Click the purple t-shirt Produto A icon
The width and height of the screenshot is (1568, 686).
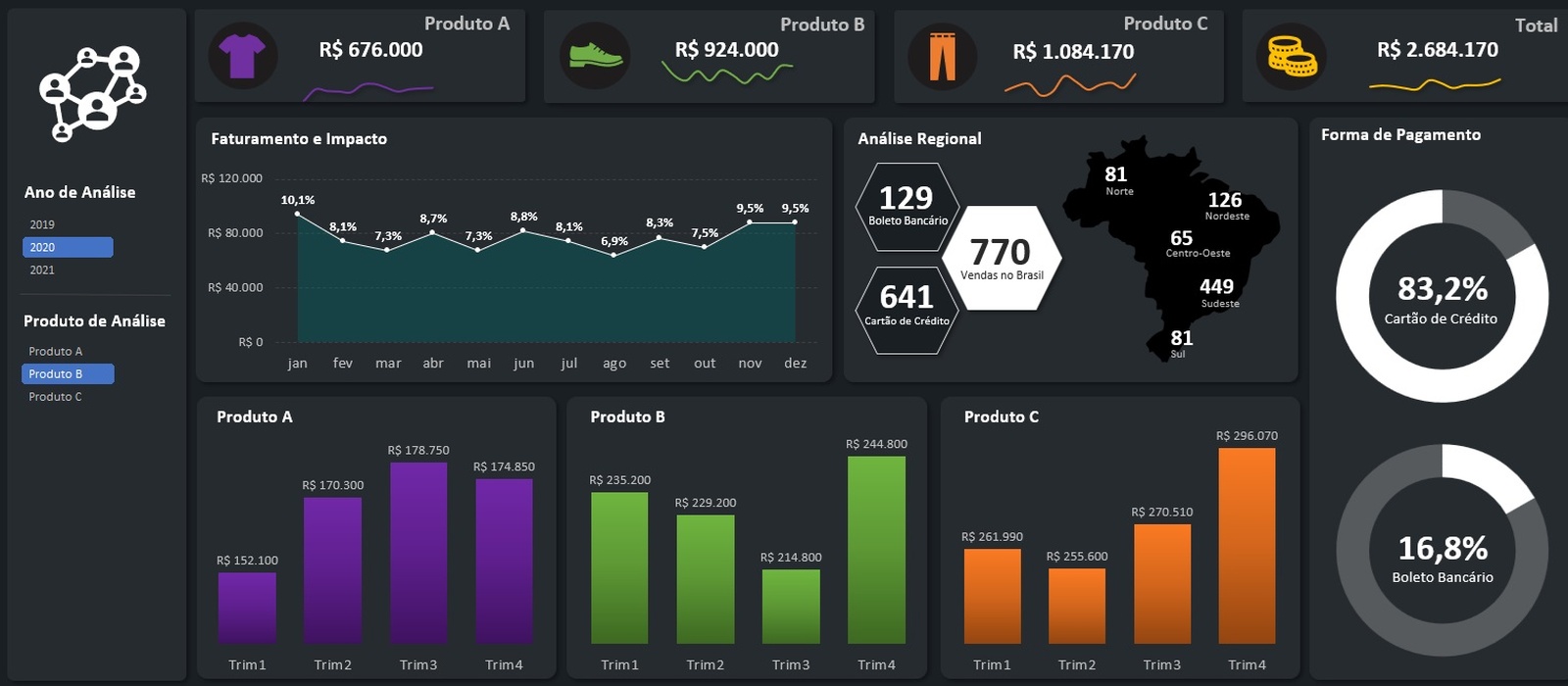pos(242,56)
